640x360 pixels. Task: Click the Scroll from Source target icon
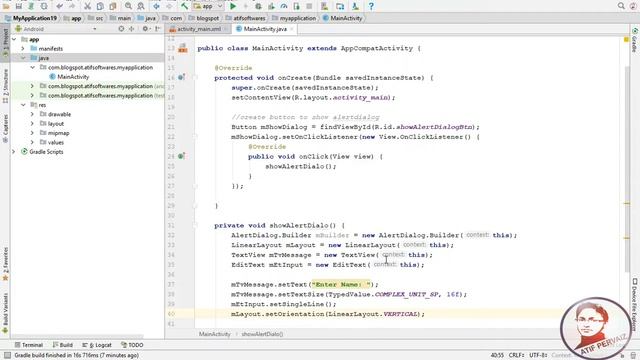(121, 29)
